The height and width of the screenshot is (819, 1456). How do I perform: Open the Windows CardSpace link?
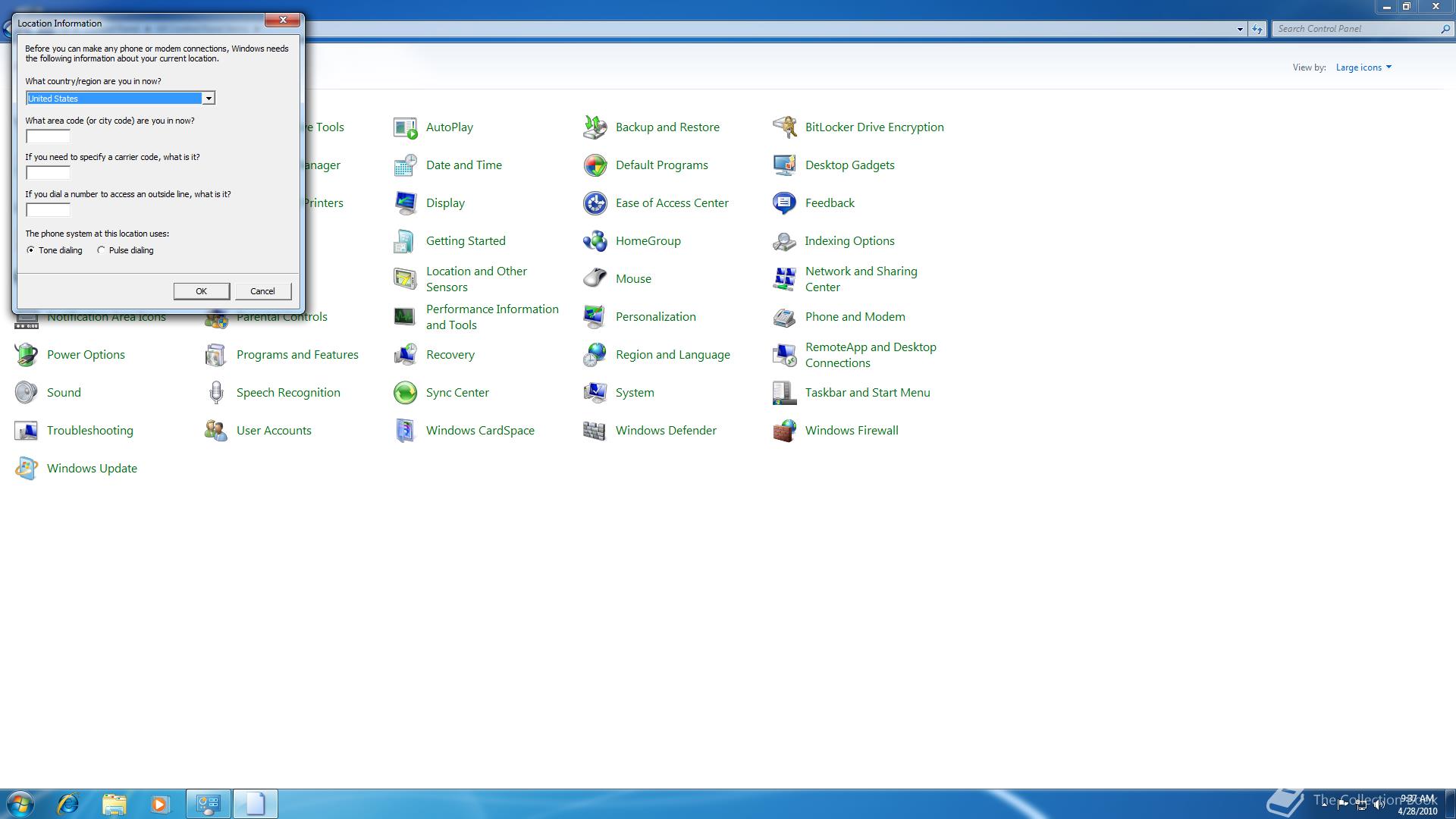point(480,431)
